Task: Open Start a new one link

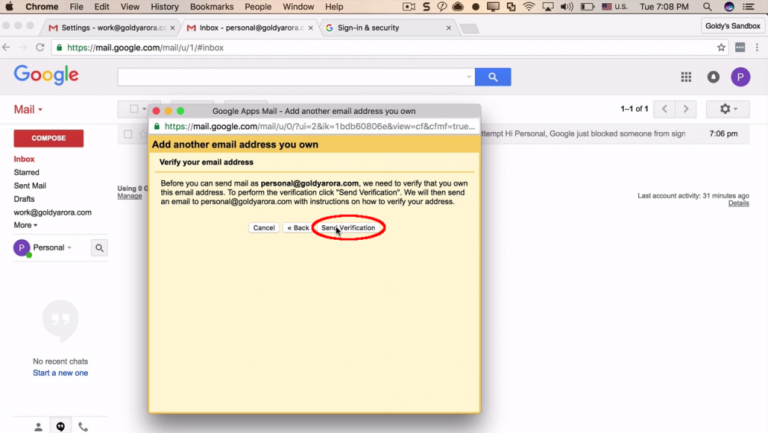Action: (60, 373)
